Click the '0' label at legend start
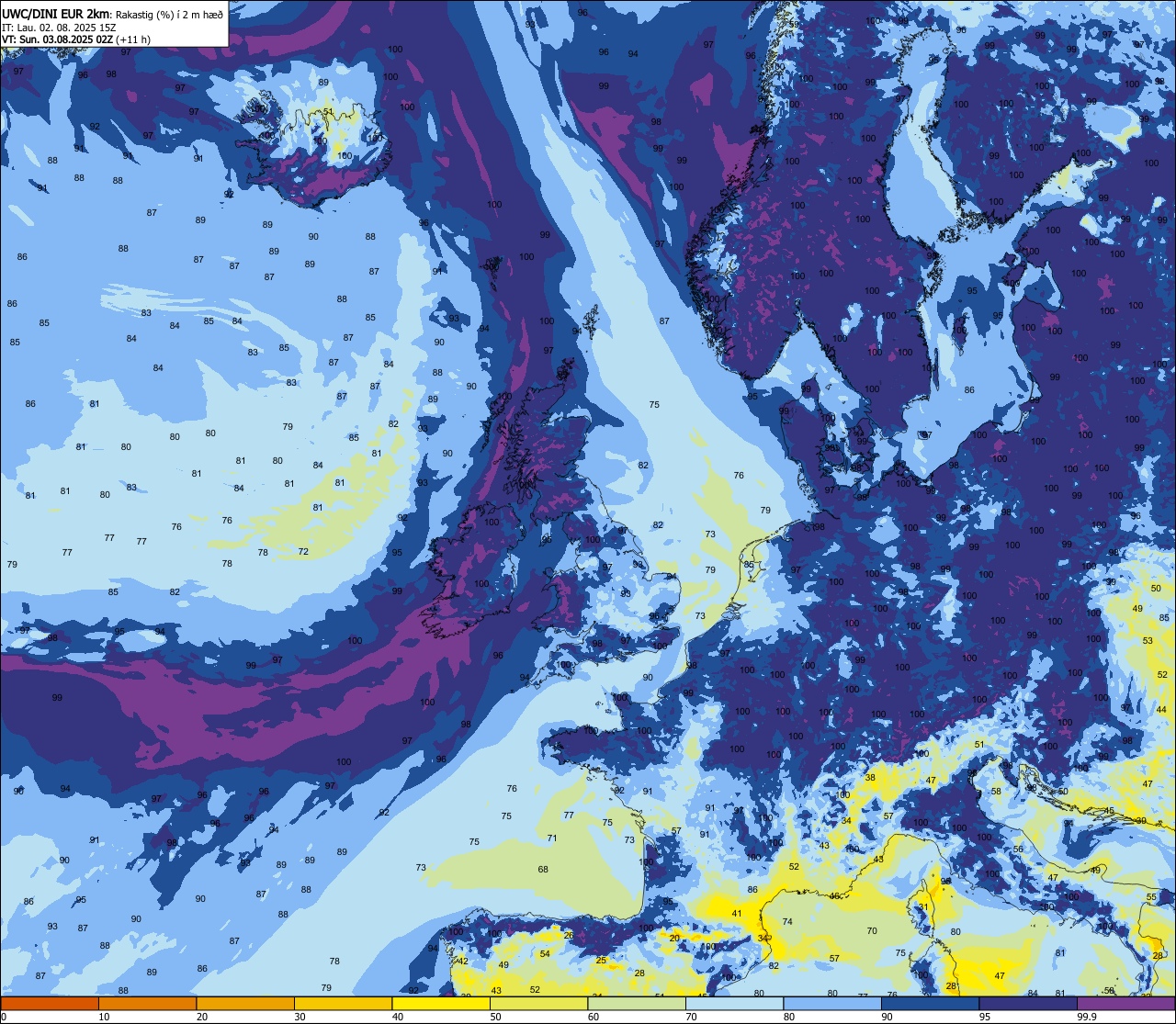Screen dimensions: 1176x1024 [x=4, y=1017]
